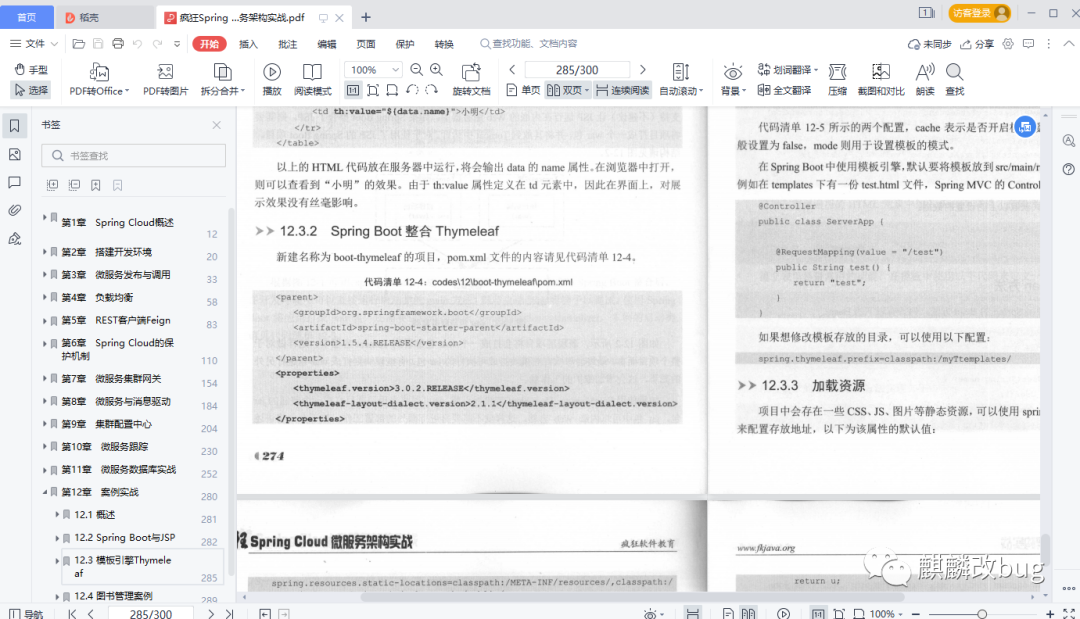Open a new tab with plus icon
This screenshot has width=1080, height=619.
(x=366, y=17)
